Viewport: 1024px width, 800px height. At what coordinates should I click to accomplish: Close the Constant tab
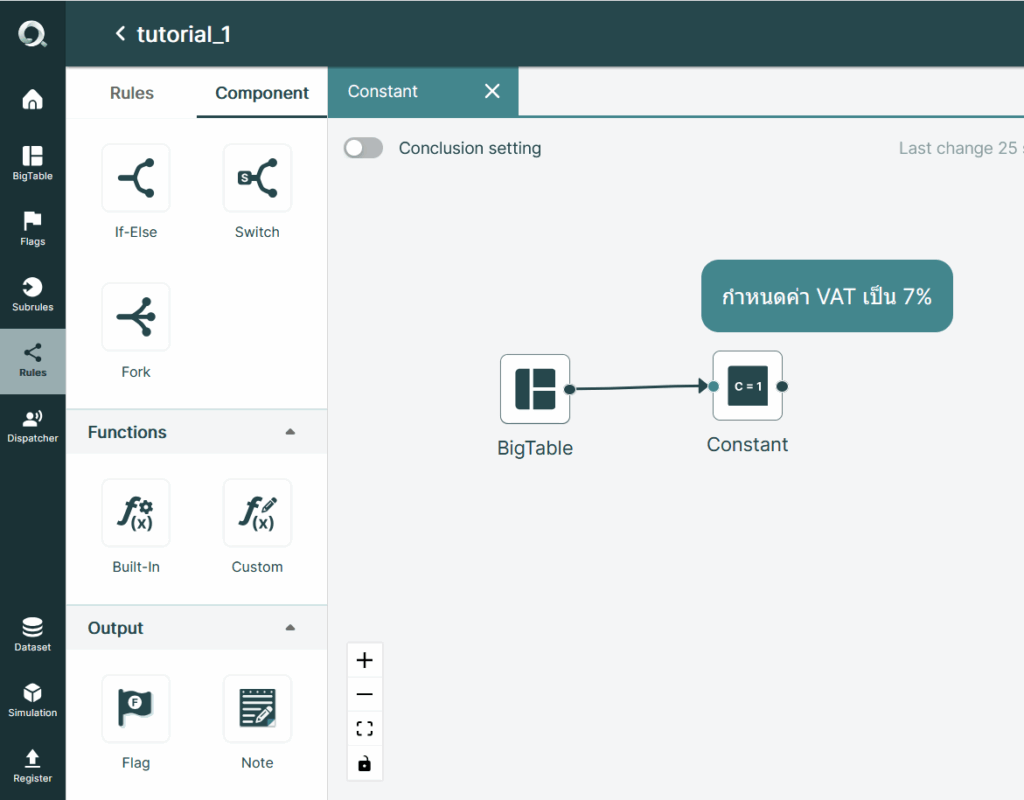492,91
